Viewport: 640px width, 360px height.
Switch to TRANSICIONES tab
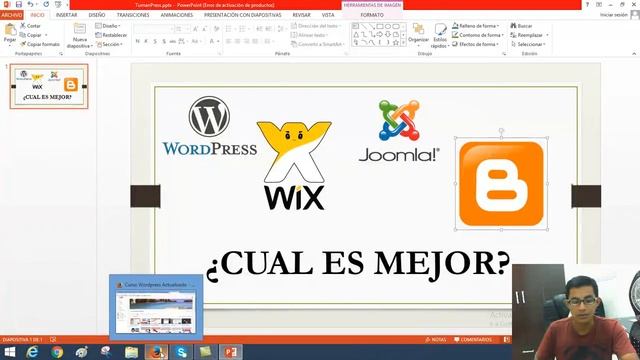coord(133,15)
